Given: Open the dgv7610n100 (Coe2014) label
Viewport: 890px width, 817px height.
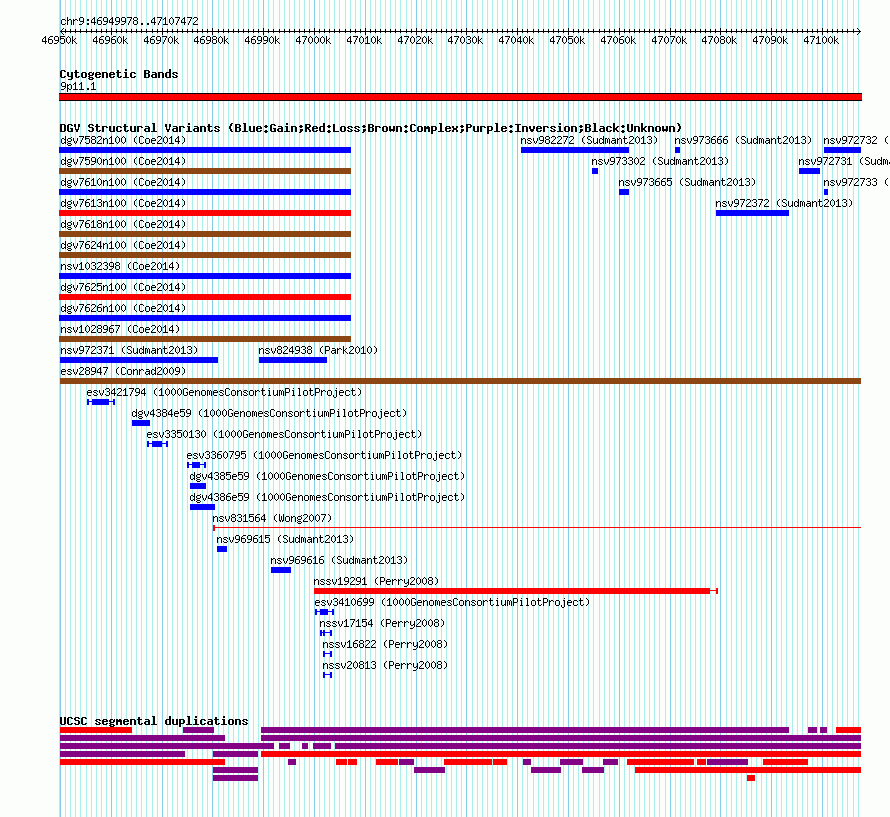Looking at the screenshot, I should coord(123,182).
